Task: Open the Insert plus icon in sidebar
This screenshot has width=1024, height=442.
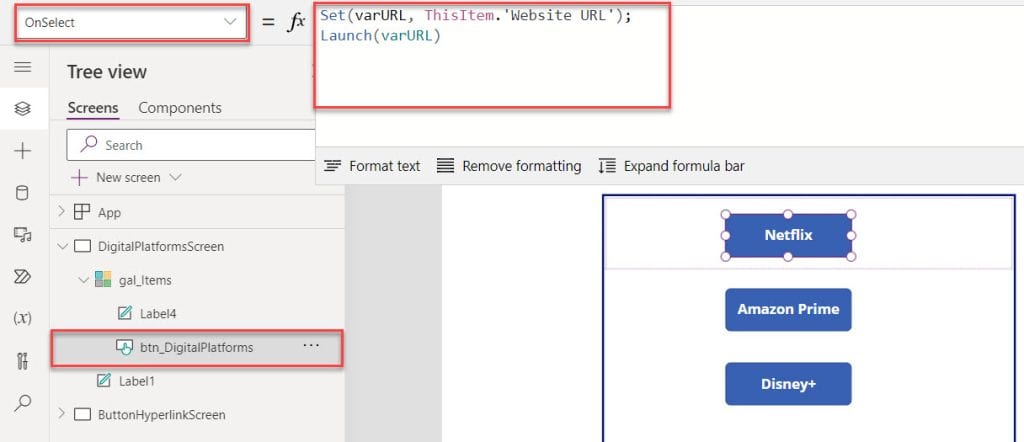Action: pyautogui.click(x=22, y=151)
